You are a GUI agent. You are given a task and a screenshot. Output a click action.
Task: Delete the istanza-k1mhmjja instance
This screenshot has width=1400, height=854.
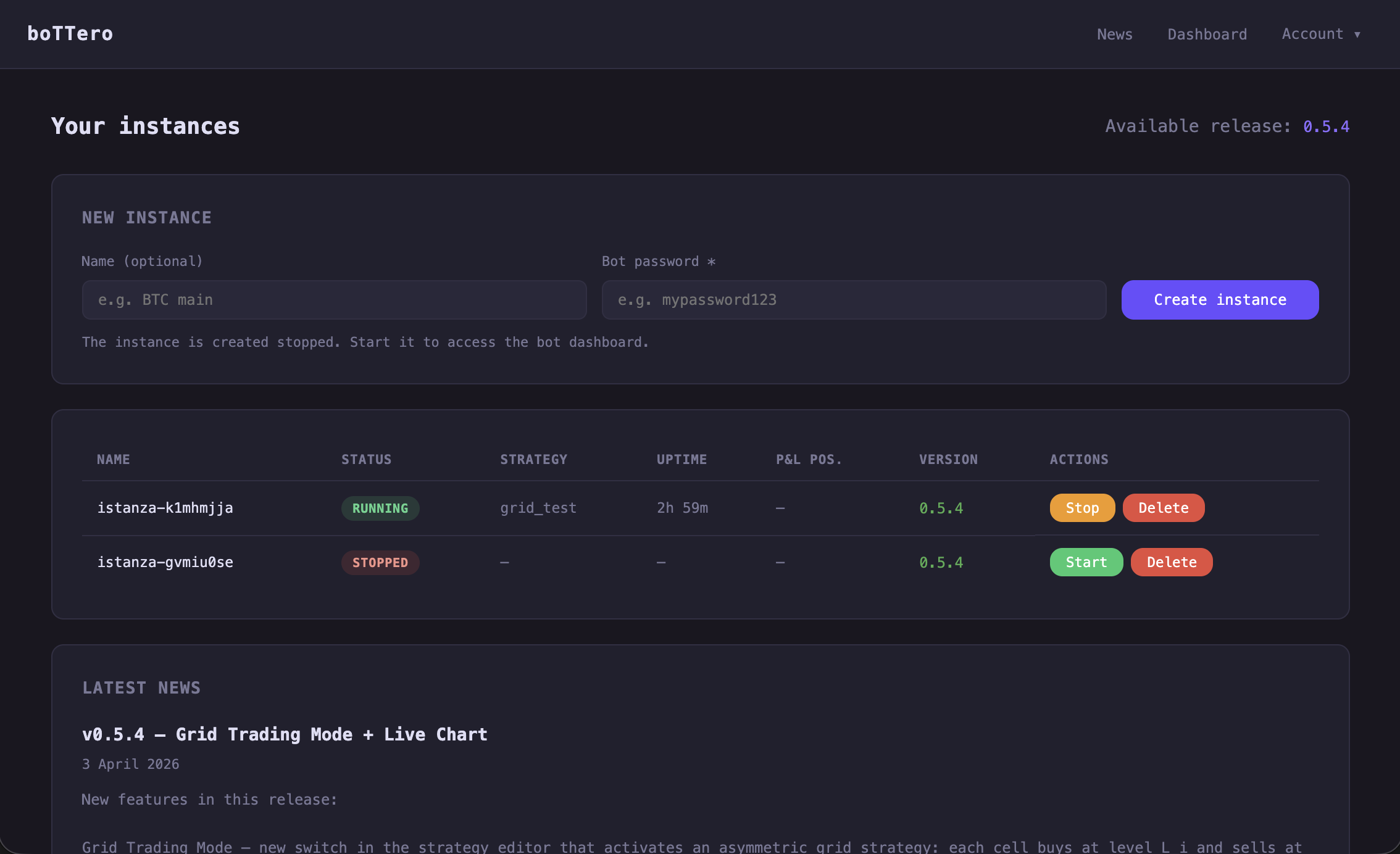tap(1163, 507)
